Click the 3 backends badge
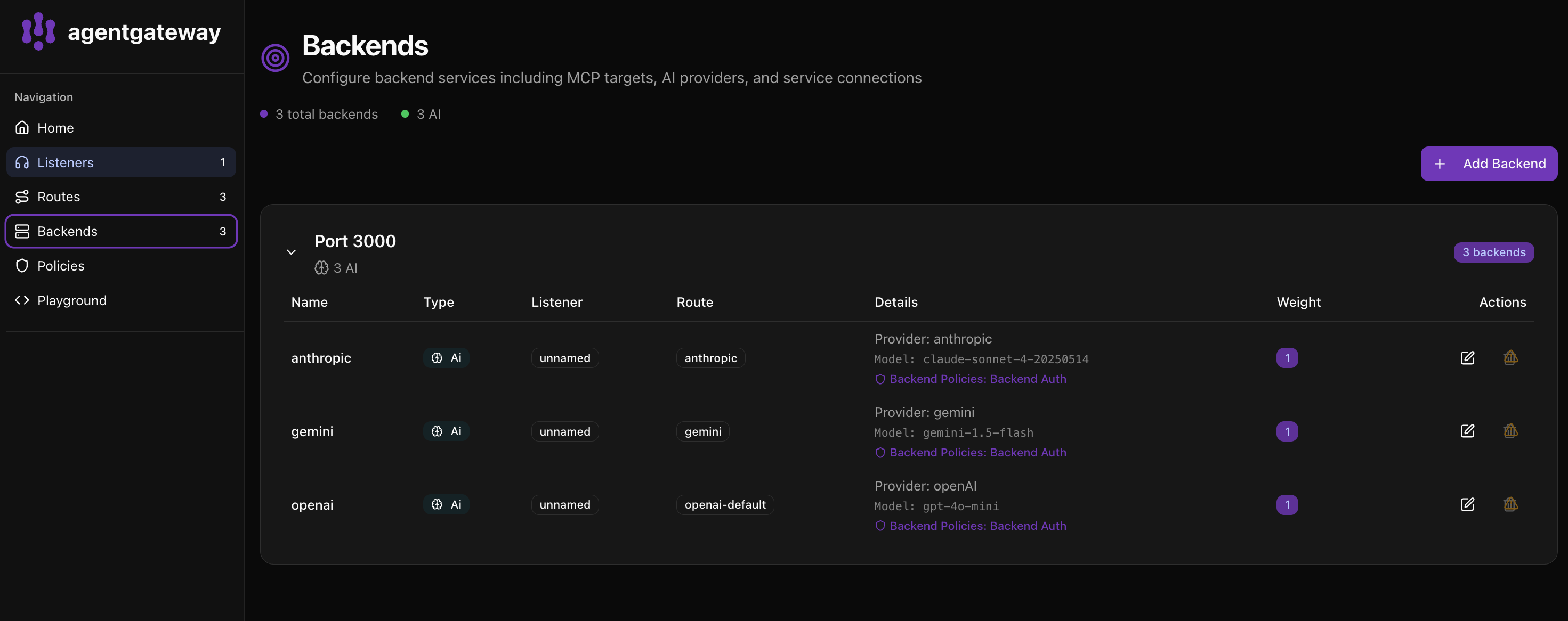 click(1494, 252)
